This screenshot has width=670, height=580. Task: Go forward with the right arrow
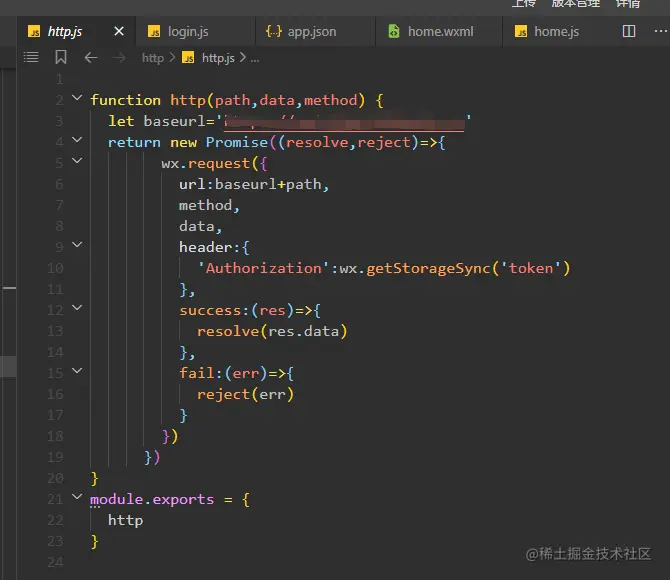coord(120,57)
